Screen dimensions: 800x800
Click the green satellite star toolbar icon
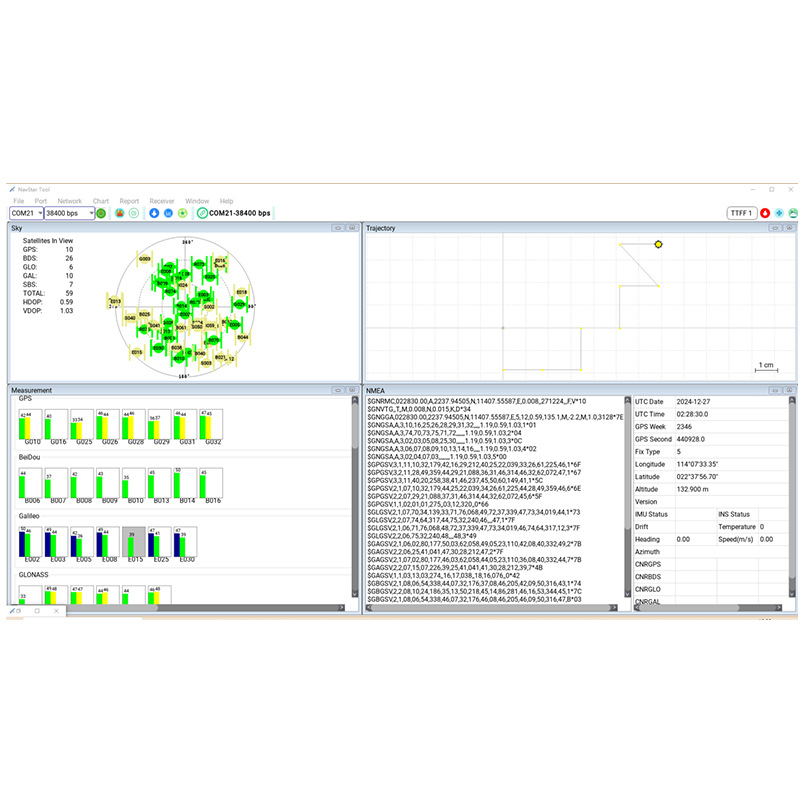tap(183, 213)
